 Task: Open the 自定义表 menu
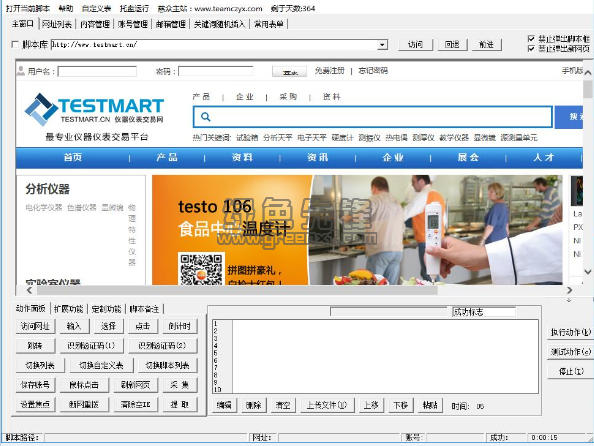pos(96,8)
